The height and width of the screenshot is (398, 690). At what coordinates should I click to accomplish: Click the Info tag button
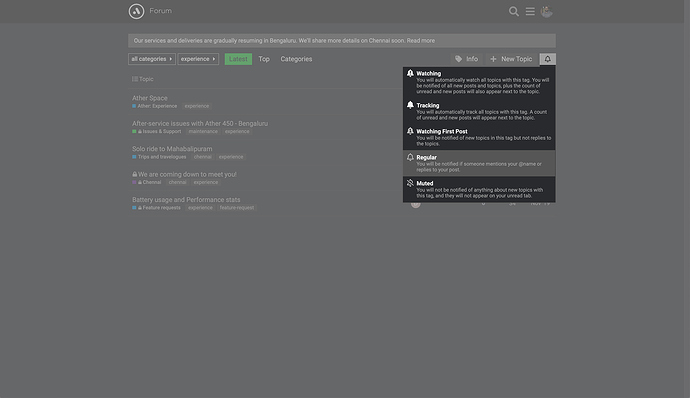click(x=466, y=59)
